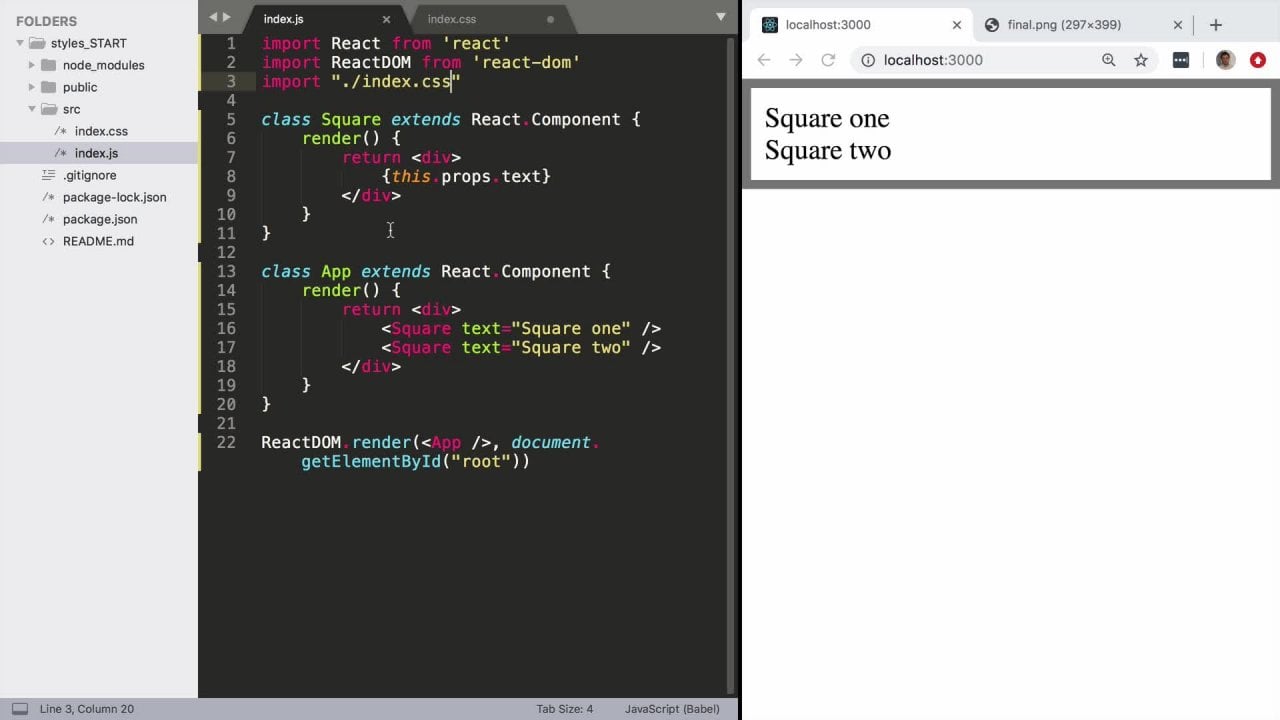Collapse the styles_START folder
Viewport: 1280px width, 720px height.
20,43
